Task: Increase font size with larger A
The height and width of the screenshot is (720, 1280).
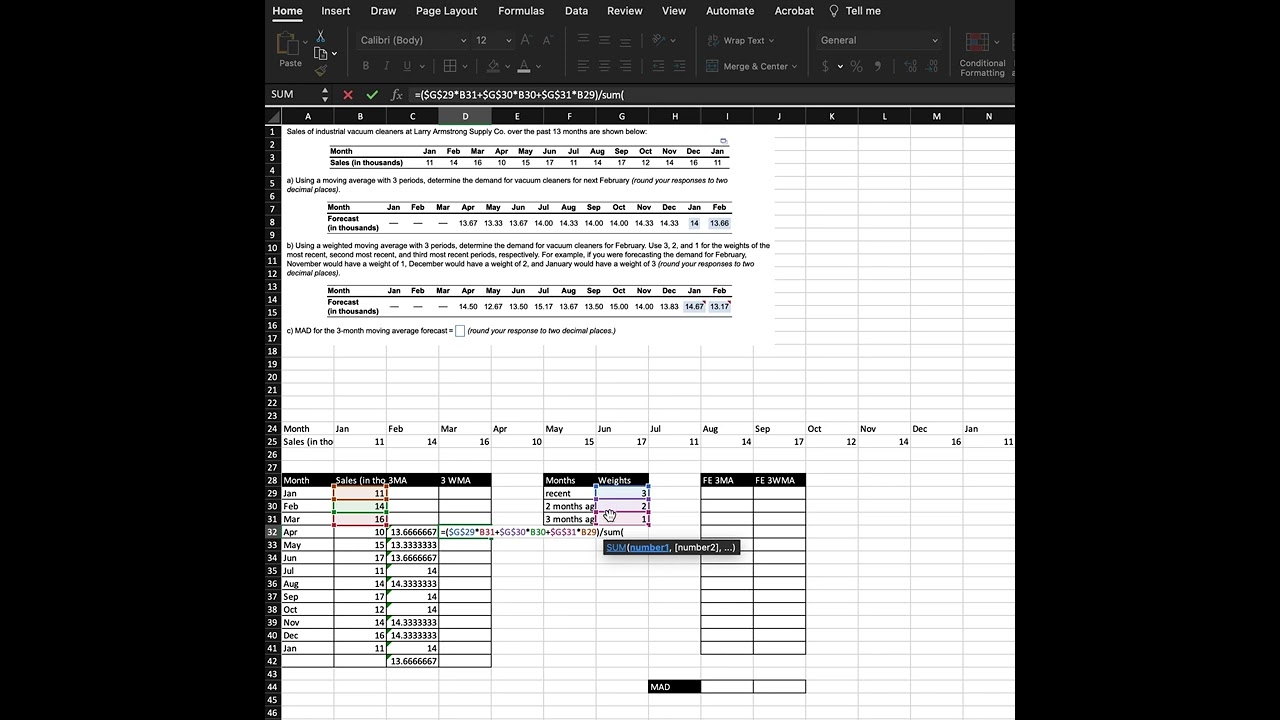Action: pyautogui.click(x=526, y=40)
